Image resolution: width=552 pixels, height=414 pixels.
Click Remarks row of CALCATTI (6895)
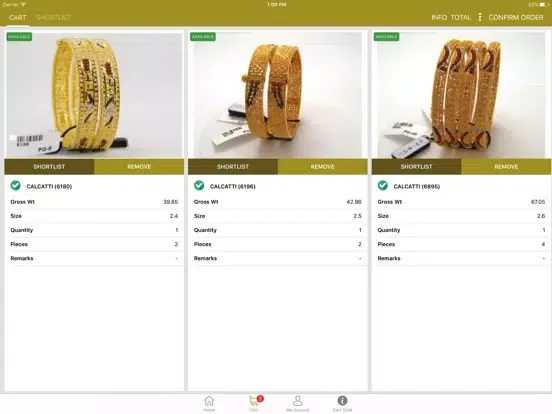pyautogui.click(x=461, y=258)
